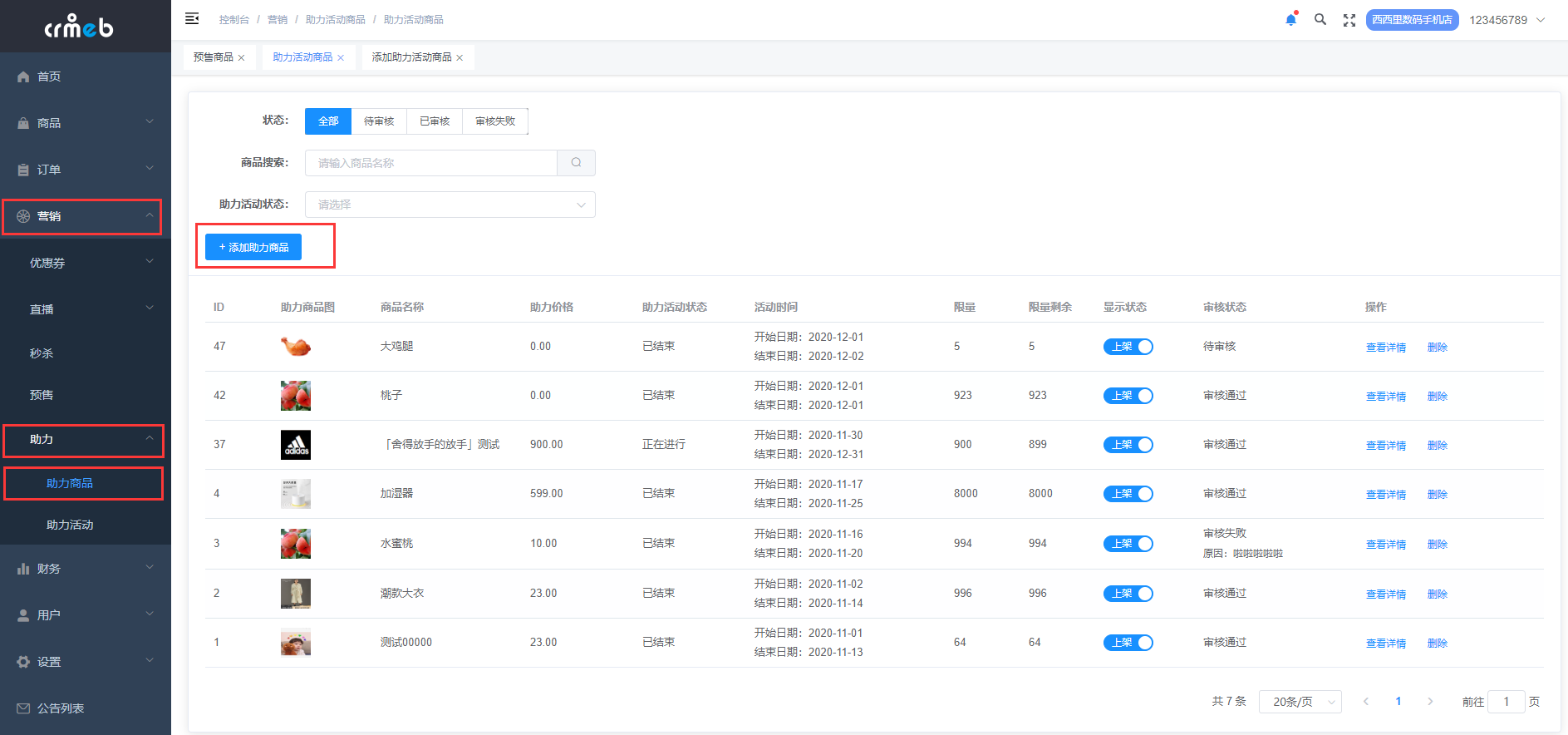Toggle 上架 switch for 大鸡腿
1568x735 pixels.
[x=1128, y=347]
